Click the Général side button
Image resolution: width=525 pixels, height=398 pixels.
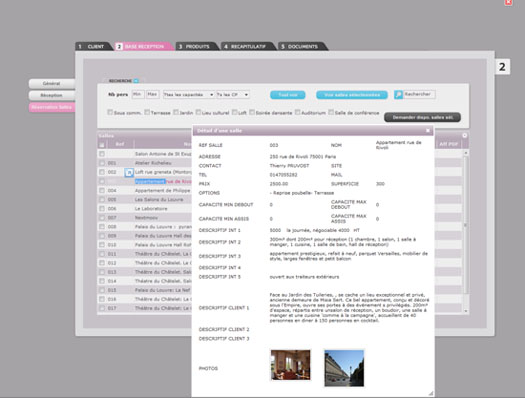tap(52, 83)
